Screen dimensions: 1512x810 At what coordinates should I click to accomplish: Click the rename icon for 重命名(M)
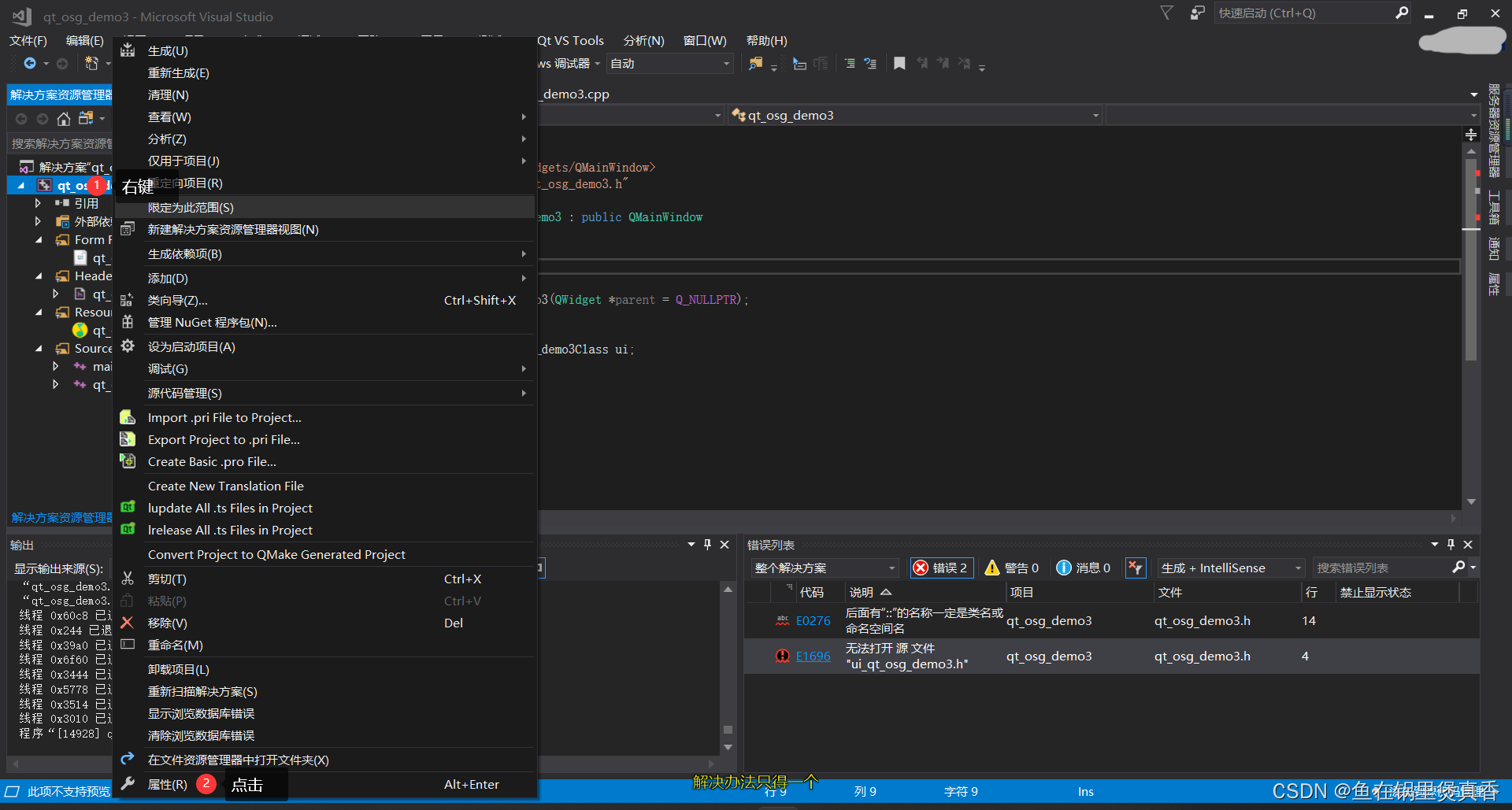click(128, 645)
